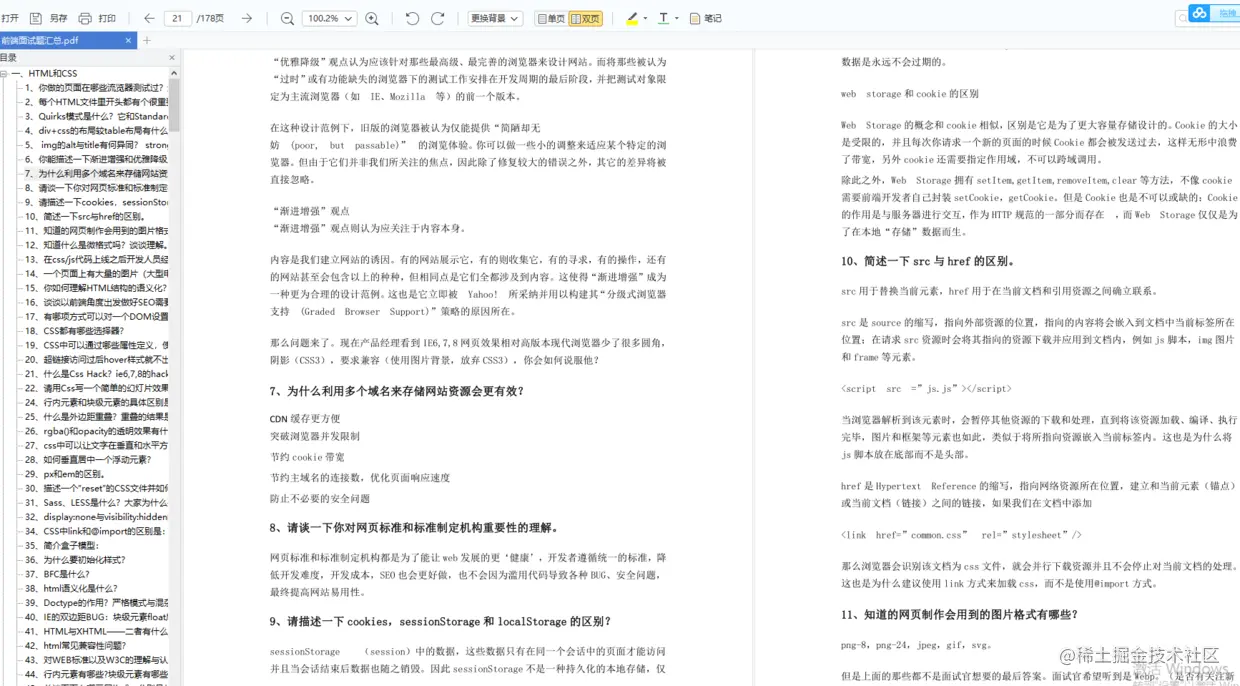The image size is (1240, 686).
Task: Collapse the 一、HTML和CSS tree node
Action: click(x=5, y=73)
